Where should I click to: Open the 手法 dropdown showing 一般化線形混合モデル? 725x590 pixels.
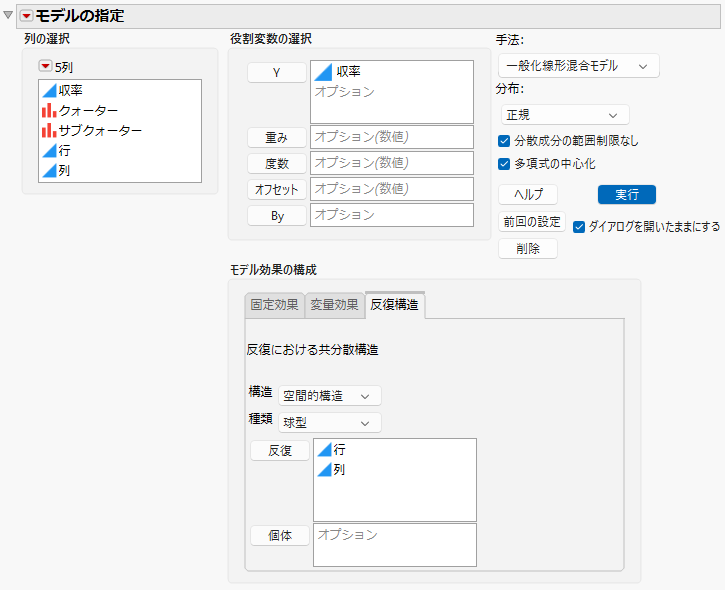578,66
